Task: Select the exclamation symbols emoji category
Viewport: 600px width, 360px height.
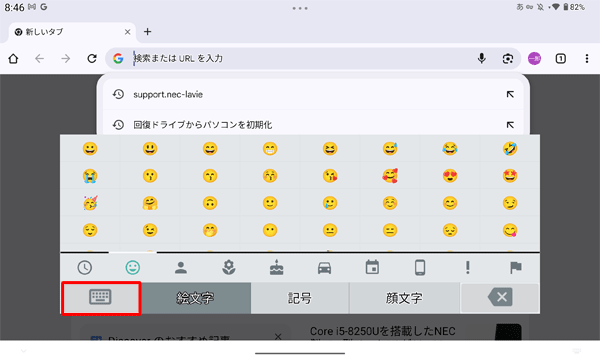Action: tap(468, 267)
